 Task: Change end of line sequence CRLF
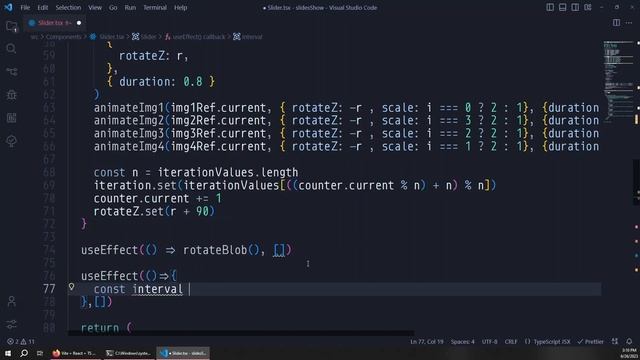coord(511,341)
